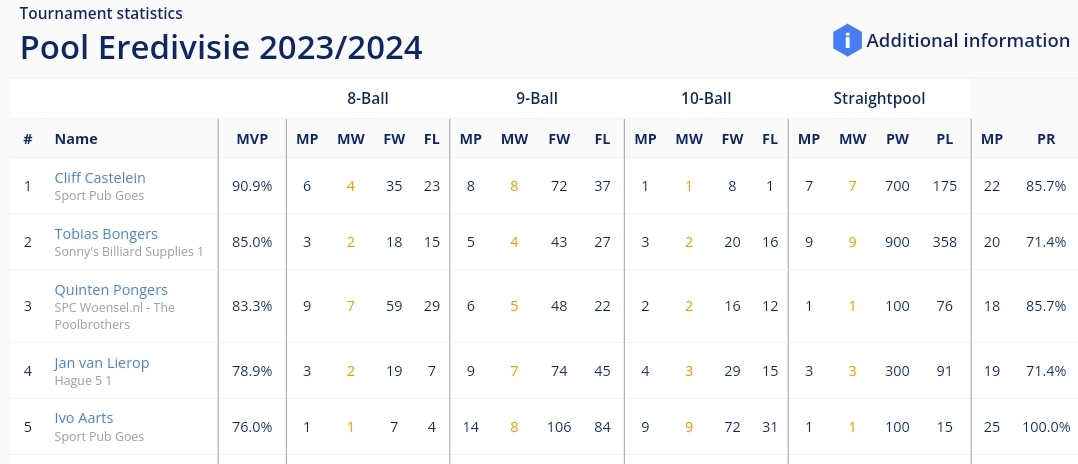Click the Straightpool group header
The height and width of the screenshot is (464, 1078).
(879, 98)
